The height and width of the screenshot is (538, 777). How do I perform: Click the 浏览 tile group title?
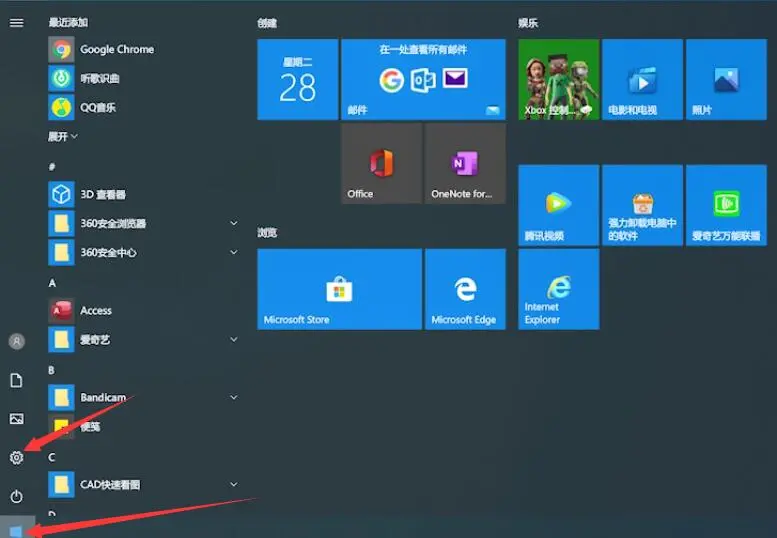click(x=267, y=232)
